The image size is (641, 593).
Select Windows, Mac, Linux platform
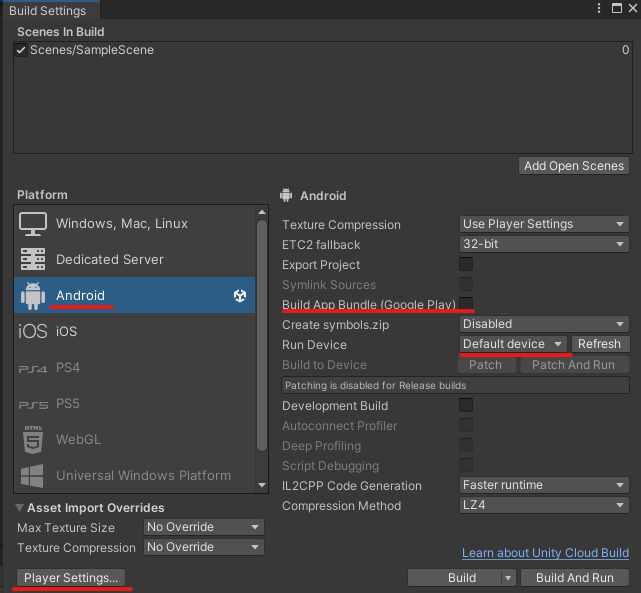(135, 224)
